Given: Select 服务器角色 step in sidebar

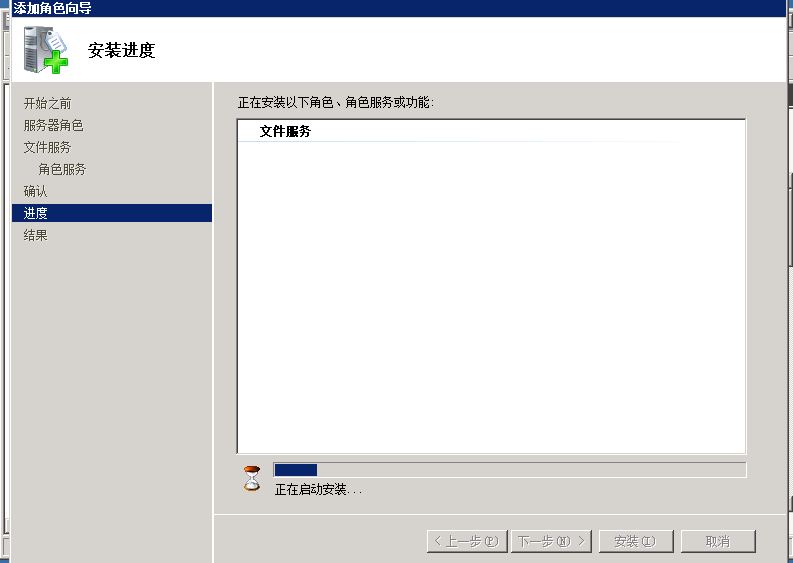Looking at the screenshot, I should pyautogui.click(x=54, y=125).
